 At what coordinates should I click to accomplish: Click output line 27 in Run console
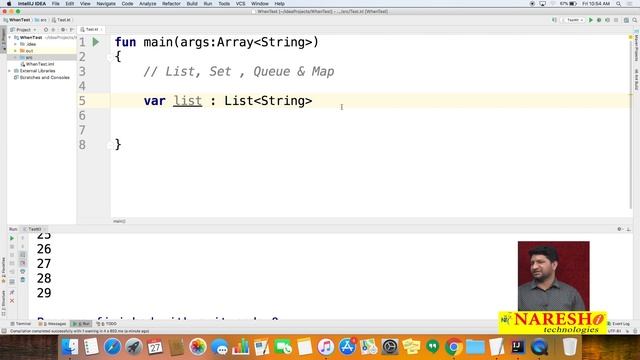[44, 264]
